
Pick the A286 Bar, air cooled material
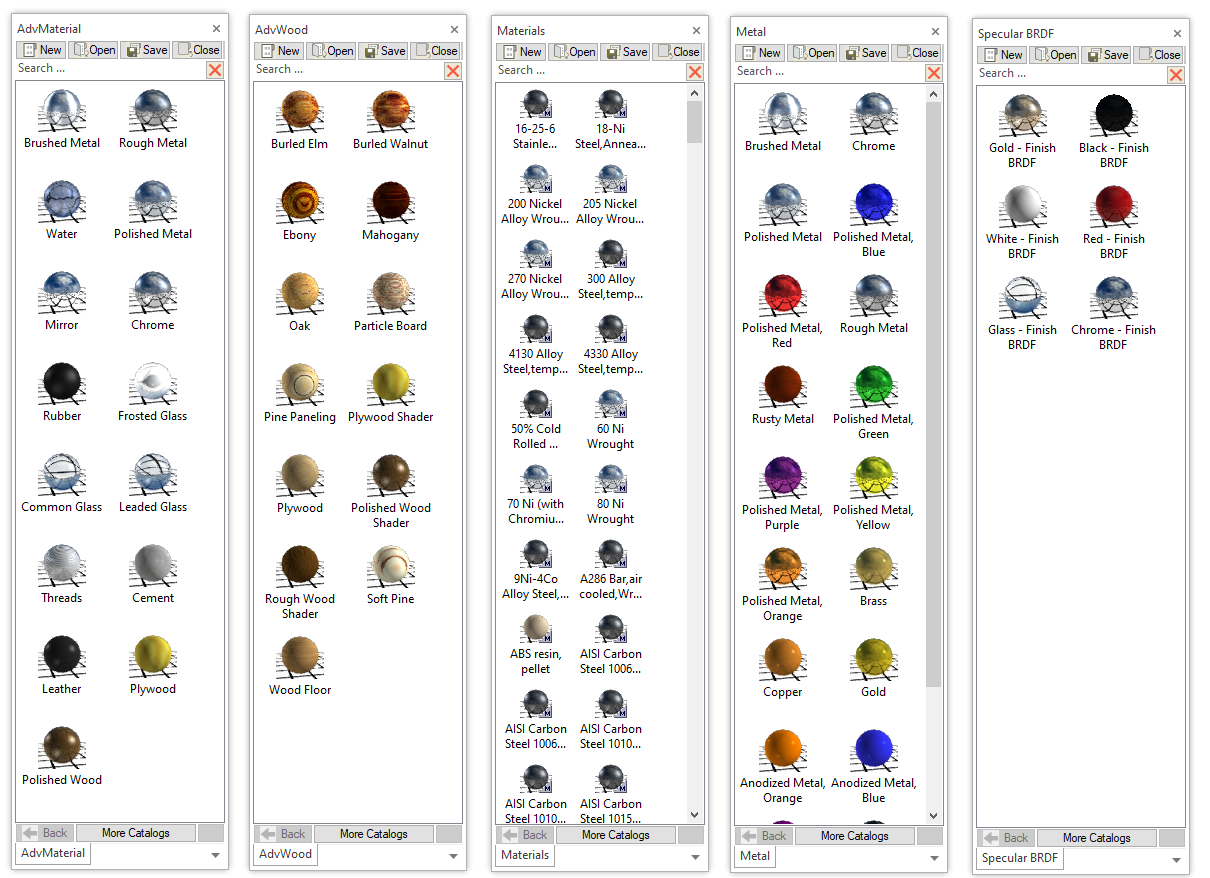pos(611,569)
